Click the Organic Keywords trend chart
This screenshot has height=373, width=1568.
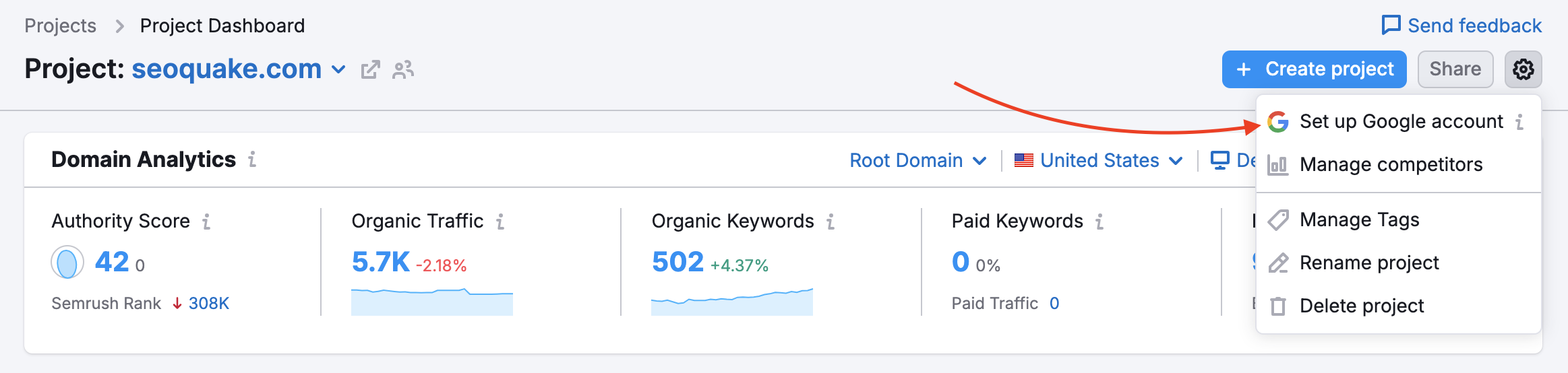pos(732,301)
